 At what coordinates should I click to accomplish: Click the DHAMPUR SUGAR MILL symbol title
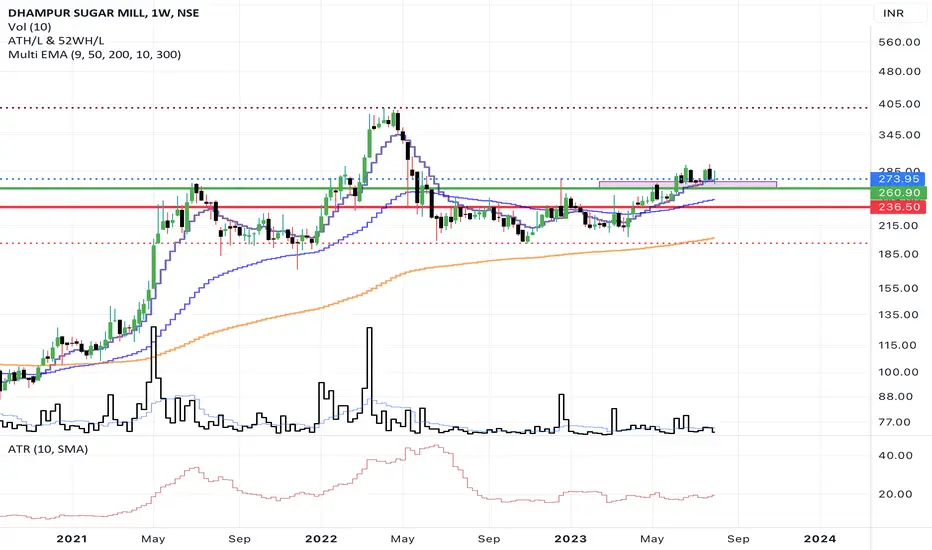tap(103, 12)
